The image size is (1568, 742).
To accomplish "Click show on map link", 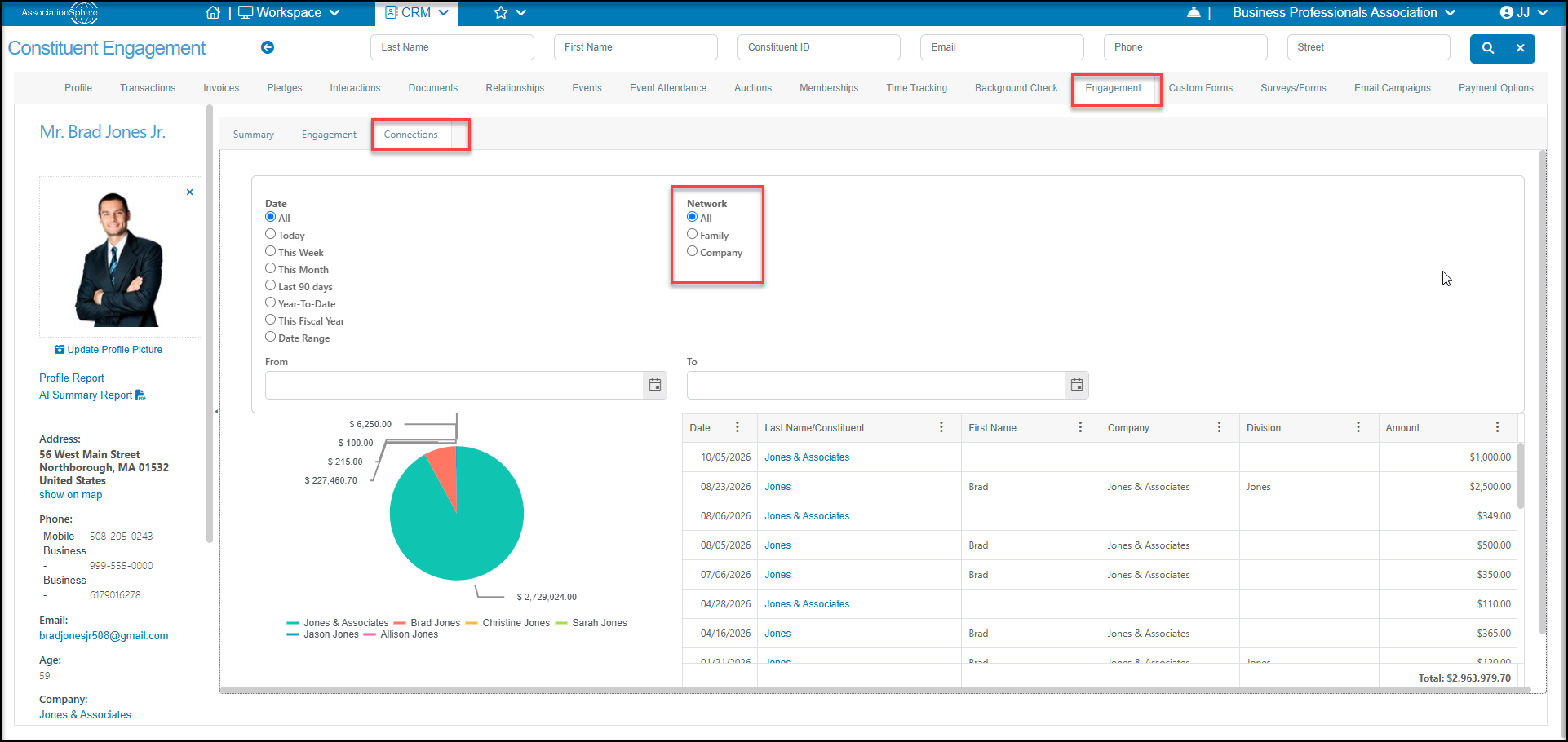I will tap(71, 495).
